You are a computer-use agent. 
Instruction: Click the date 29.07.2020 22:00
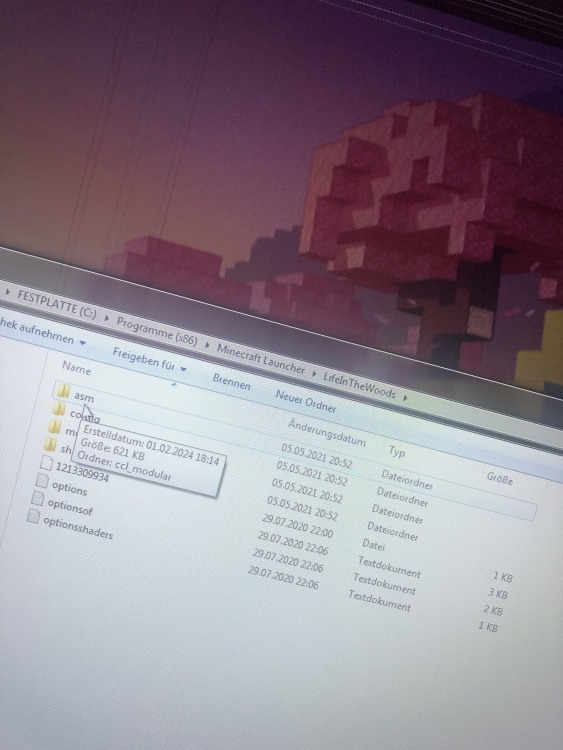pyautogui.click(x=297, y=525)
